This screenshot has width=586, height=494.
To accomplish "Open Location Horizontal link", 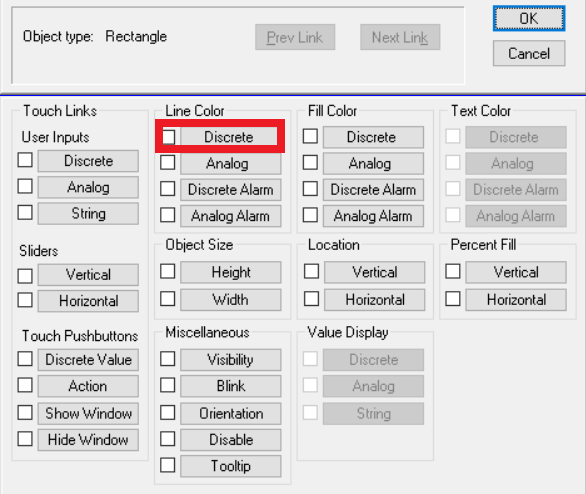I will click(x=374, y=300).
